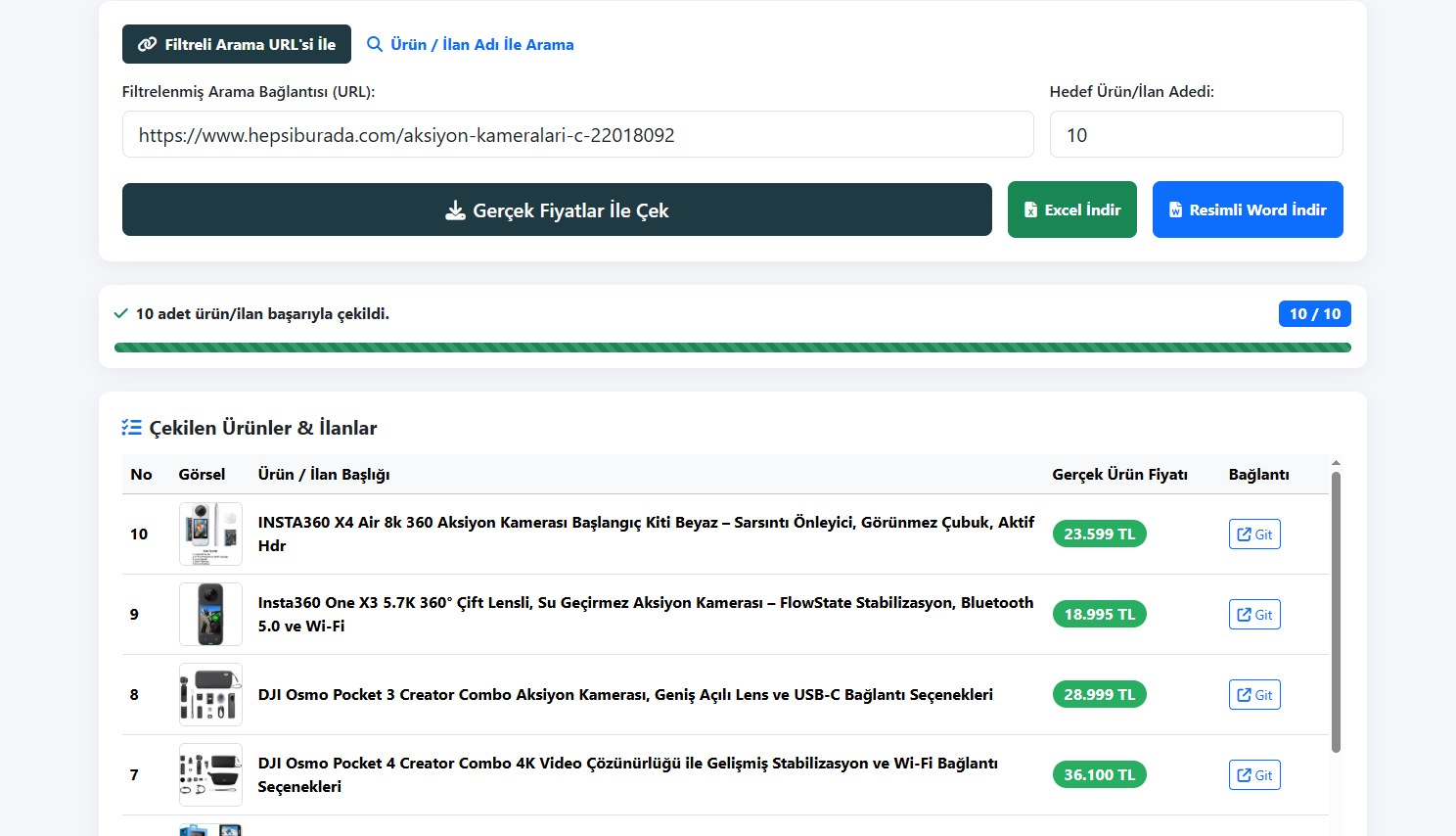Open Git link for Insta360 One X3
The width and height of the screenshot is (1456, 836).
(x=1254, y=615)
